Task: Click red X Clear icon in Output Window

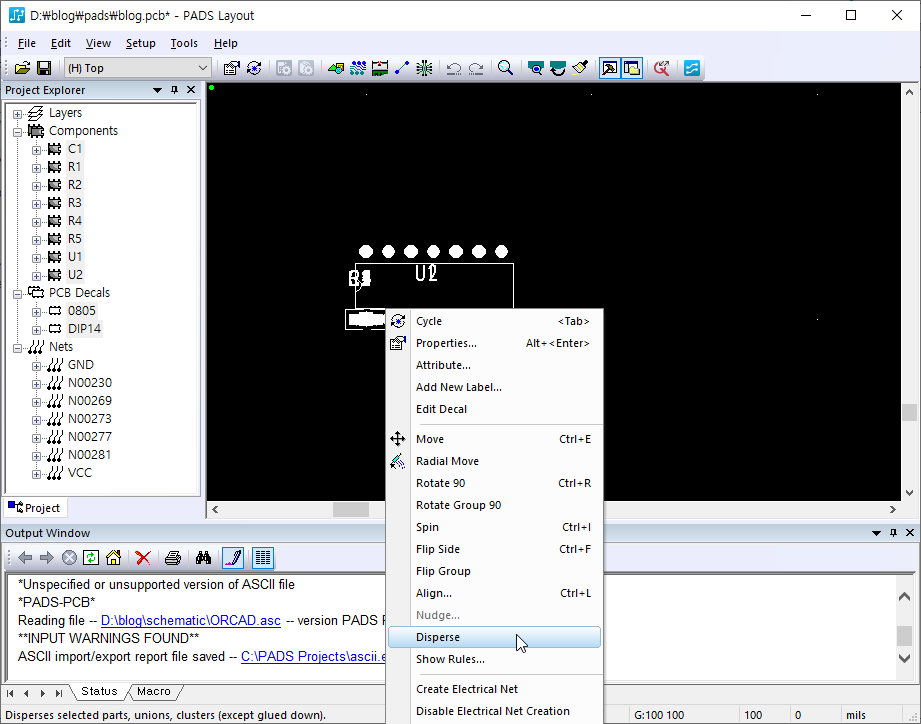Action: [143, 557]
